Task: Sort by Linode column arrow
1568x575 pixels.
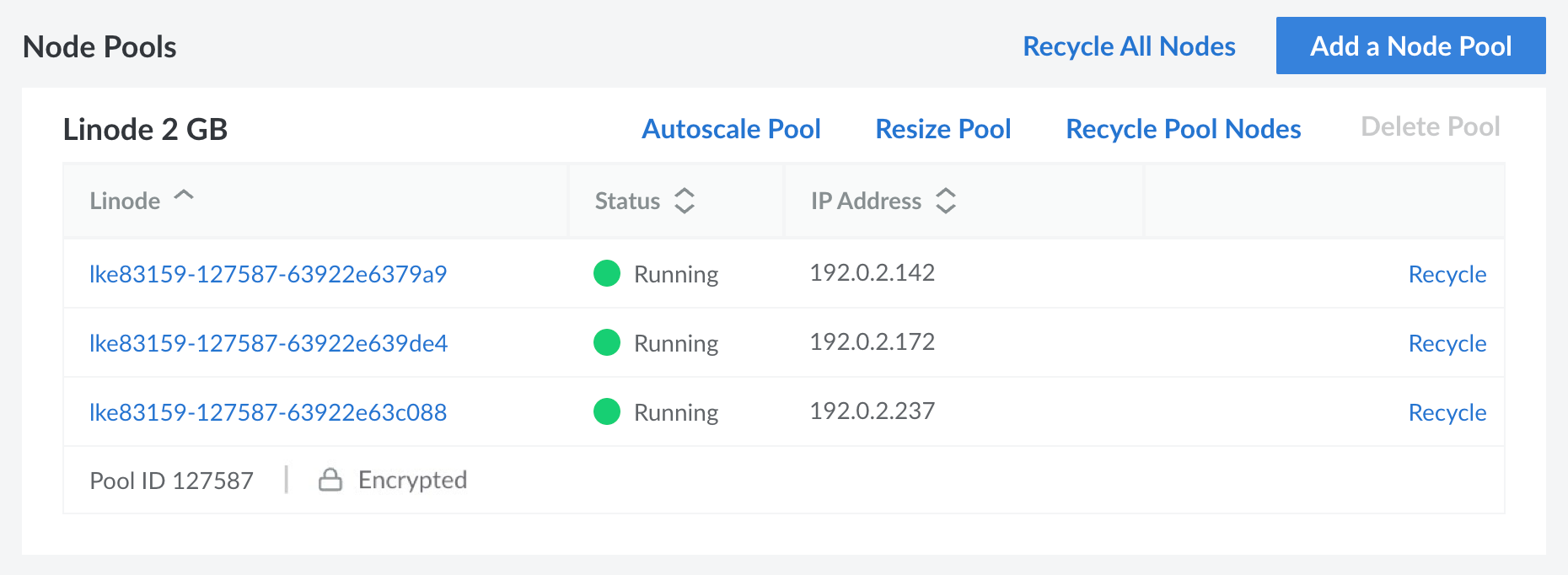Action: coord(184,196)
